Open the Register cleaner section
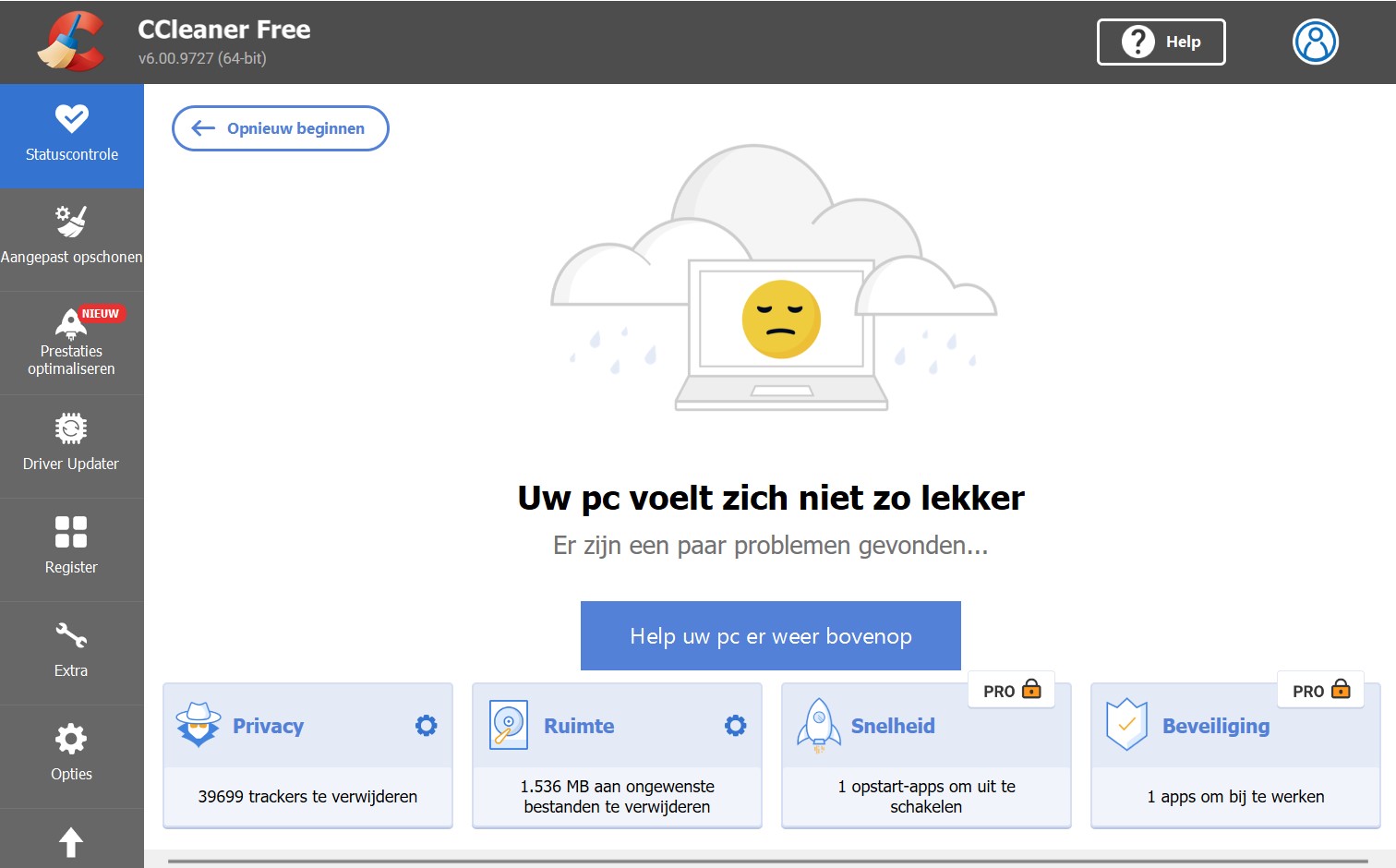The width and height of the screenshot is (1396, 868). (72, 550)
